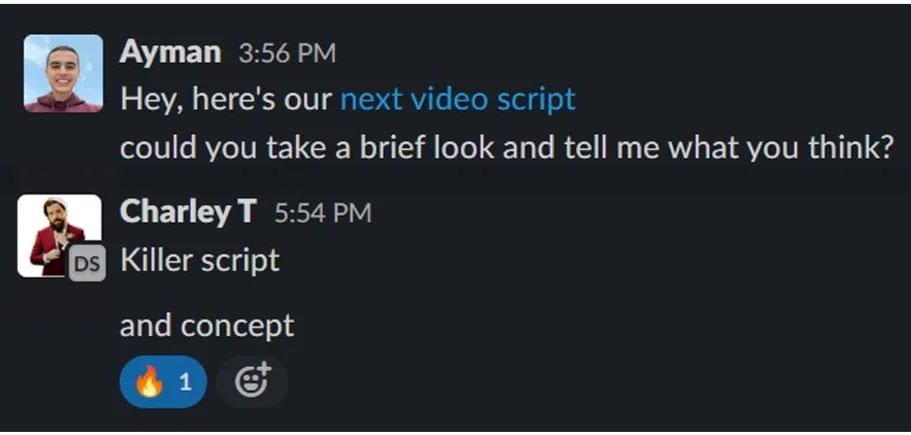Click the could you take a brief look message
This screenshot has height=435, width=911.
(506, 148)
